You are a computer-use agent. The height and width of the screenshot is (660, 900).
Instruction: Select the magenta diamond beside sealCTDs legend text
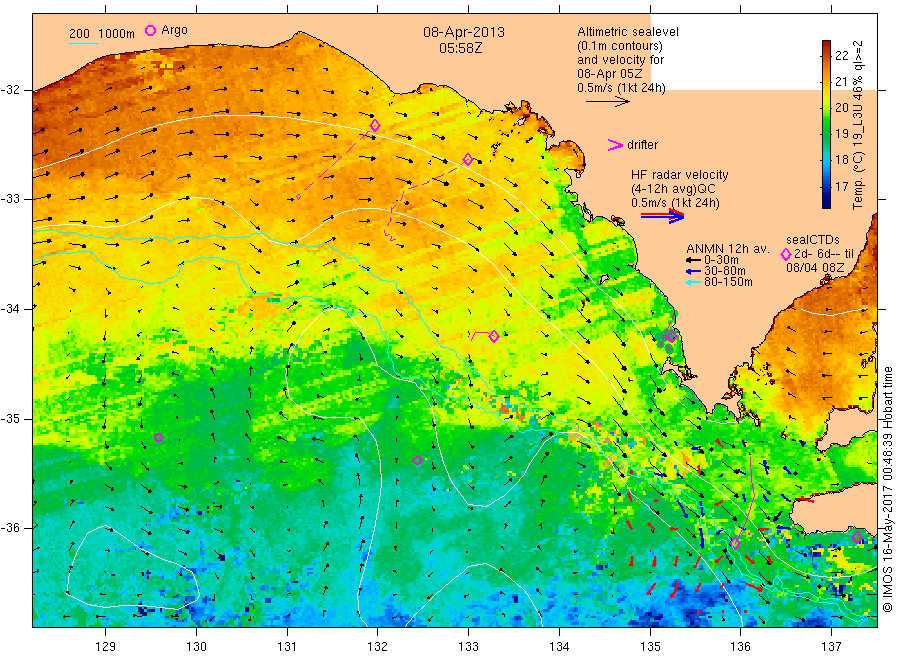786,254
